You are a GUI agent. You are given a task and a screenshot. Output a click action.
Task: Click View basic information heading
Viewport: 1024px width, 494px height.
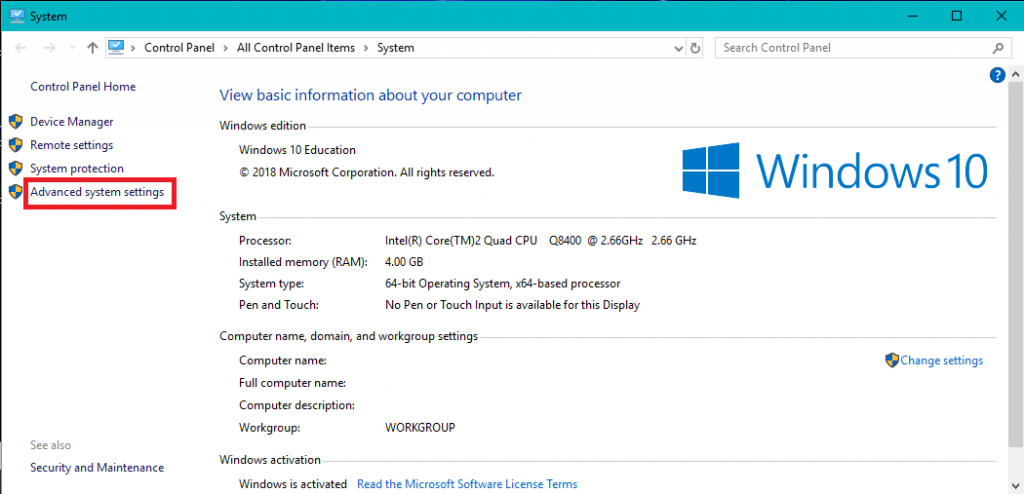tap(370, 95)
